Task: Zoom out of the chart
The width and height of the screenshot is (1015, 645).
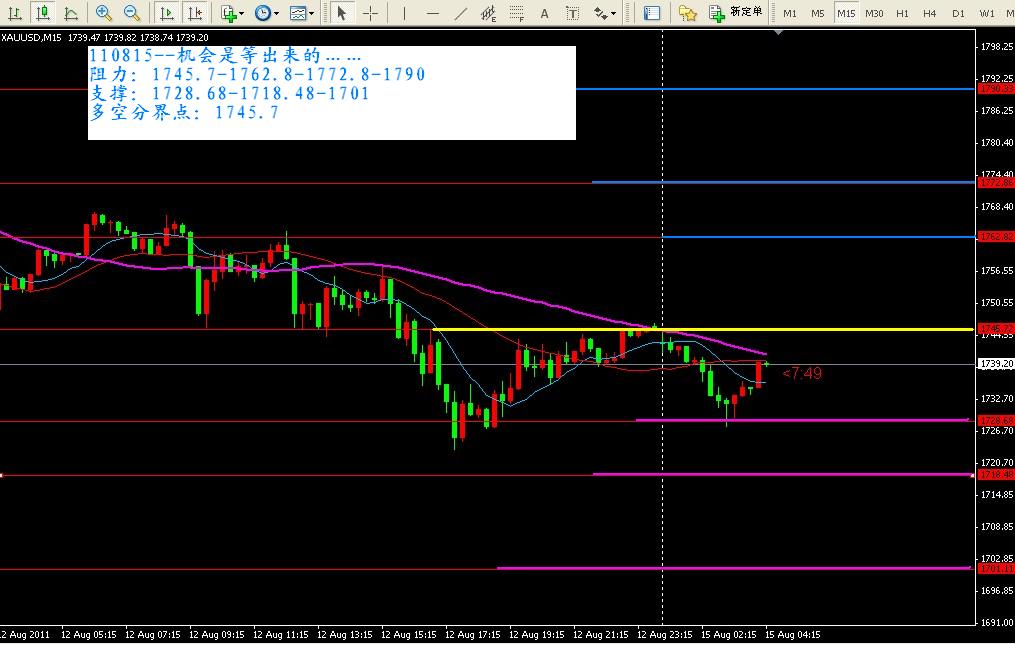Action: coord(132,13)
